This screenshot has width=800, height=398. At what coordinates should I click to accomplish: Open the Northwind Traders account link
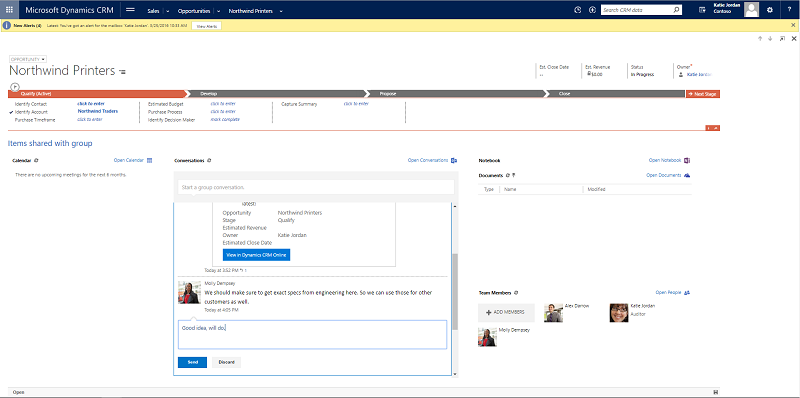98,111
